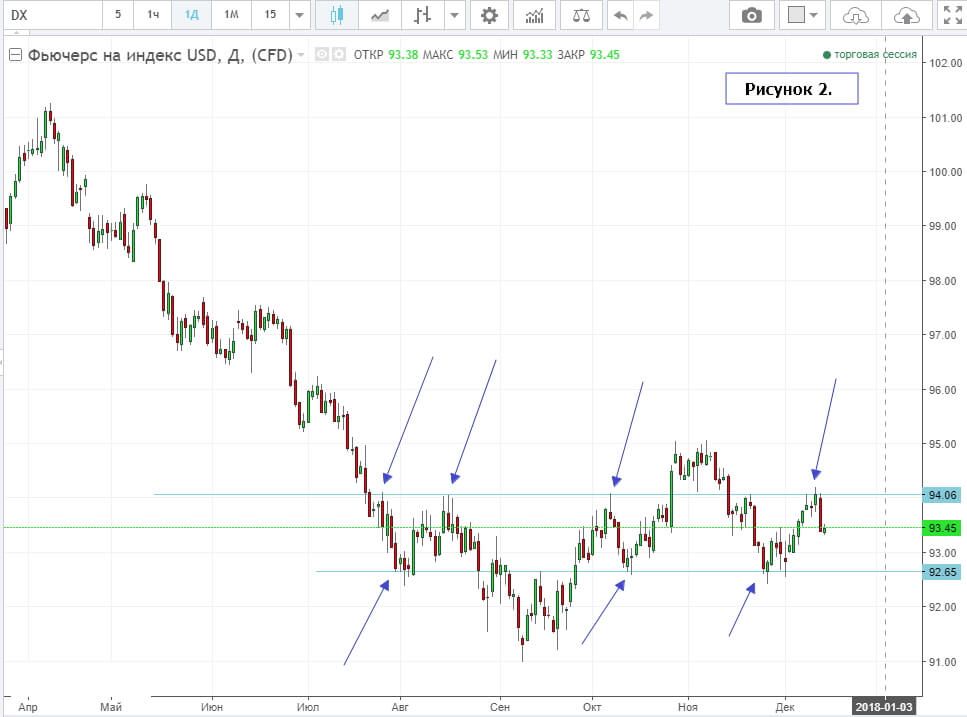The height and width of the screenshot is (717, 967).
Task: Select the 1M timeframe
Action: coord(231,16)
